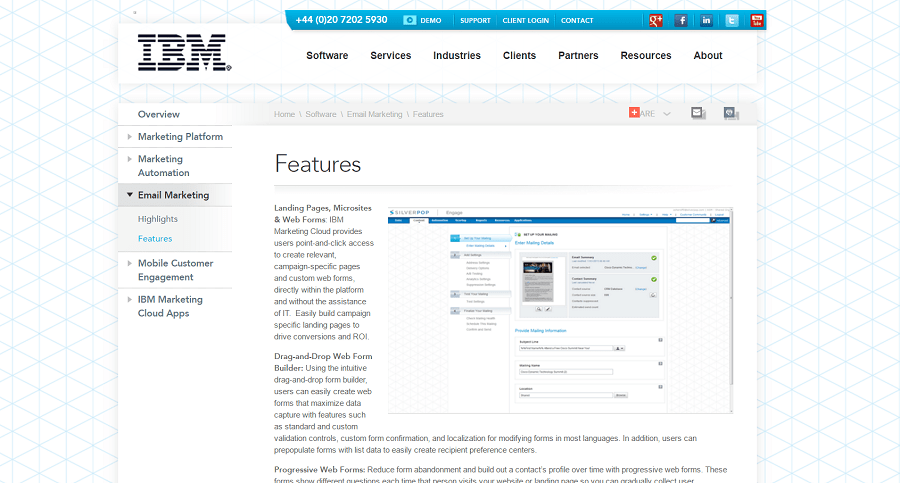Click the Demo link in top bar
This screenshot has height=483, width=900.
click(x=422, y=20)
